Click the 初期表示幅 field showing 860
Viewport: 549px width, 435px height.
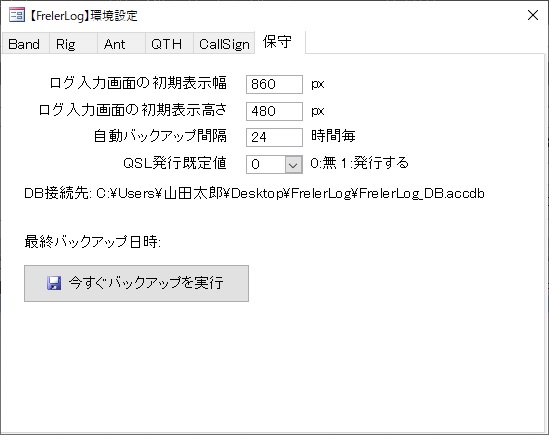coord(274,84)
